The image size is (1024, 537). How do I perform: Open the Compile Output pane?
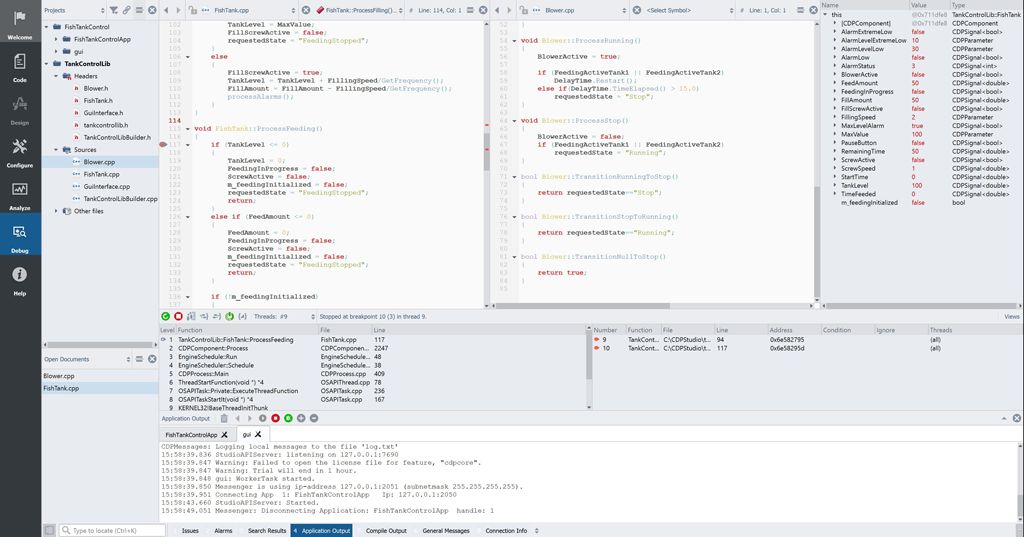(x=386, y=530)
